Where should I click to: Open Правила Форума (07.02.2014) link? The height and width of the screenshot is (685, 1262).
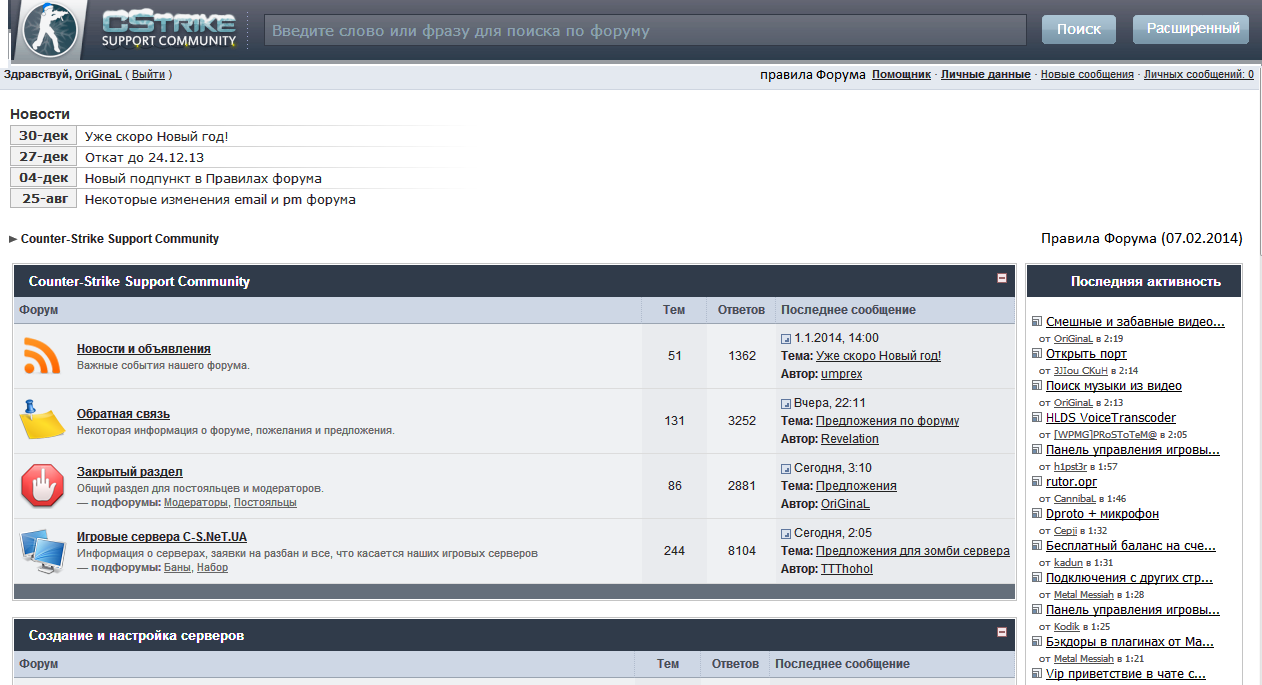coord(1142,238)
